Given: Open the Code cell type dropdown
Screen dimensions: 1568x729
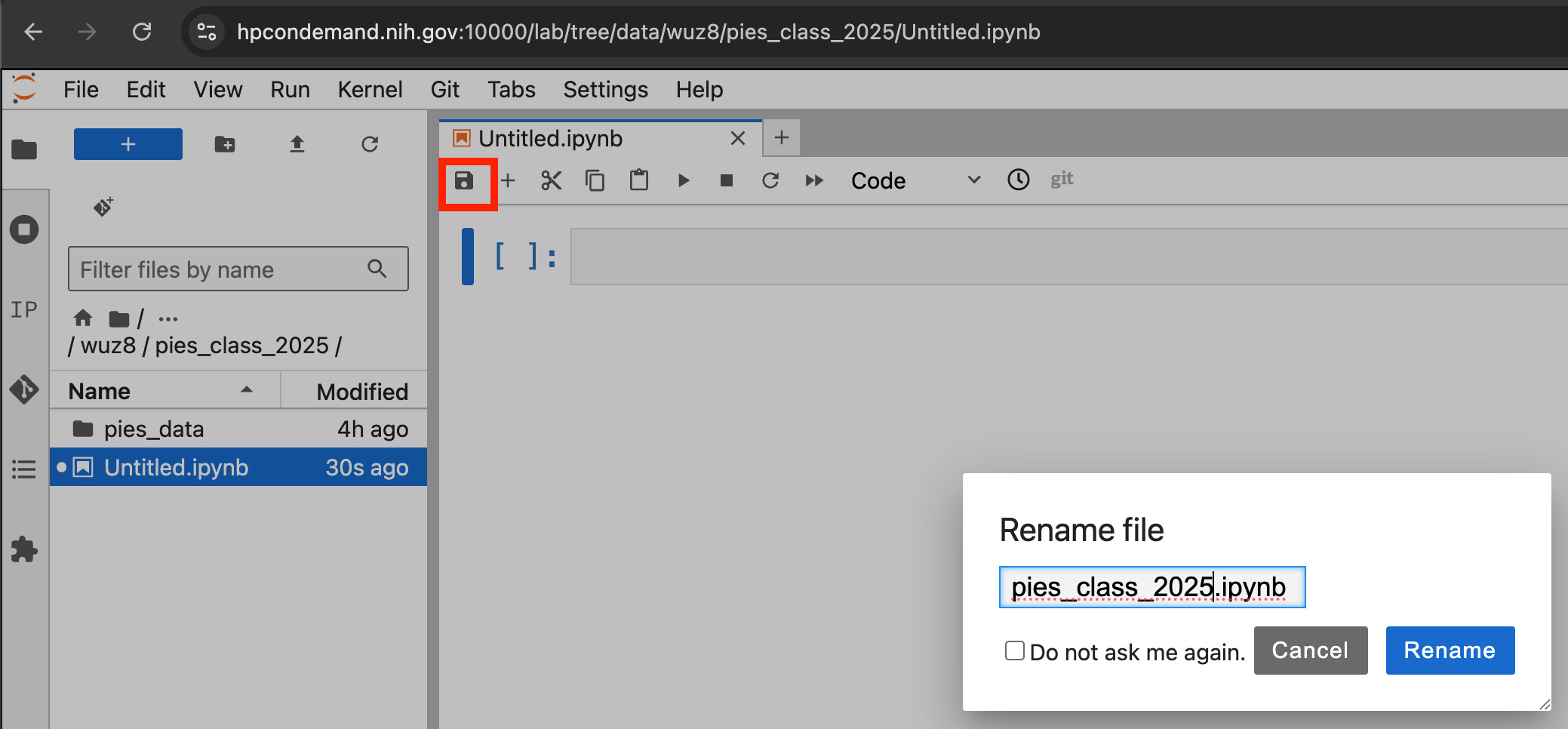Looking at the screenshot, I should click(915, 181).
